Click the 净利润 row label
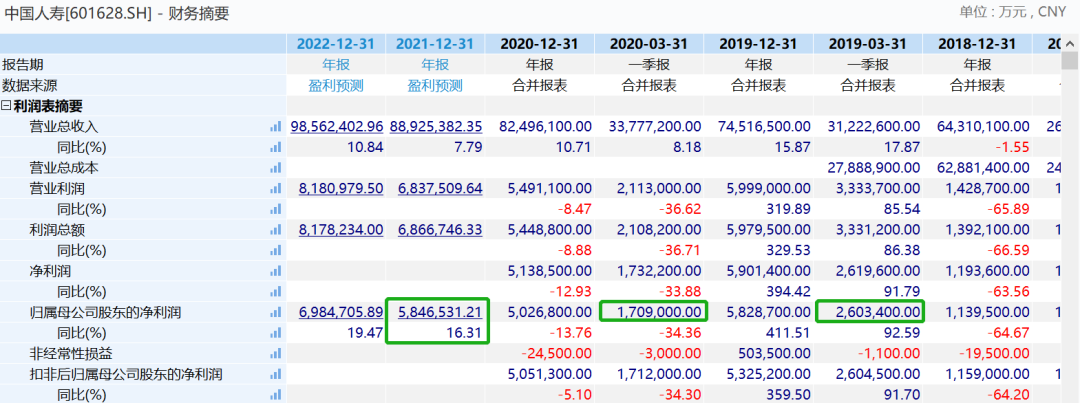The height and width of the screenshot is (403, 1080). tap(50, 271)
